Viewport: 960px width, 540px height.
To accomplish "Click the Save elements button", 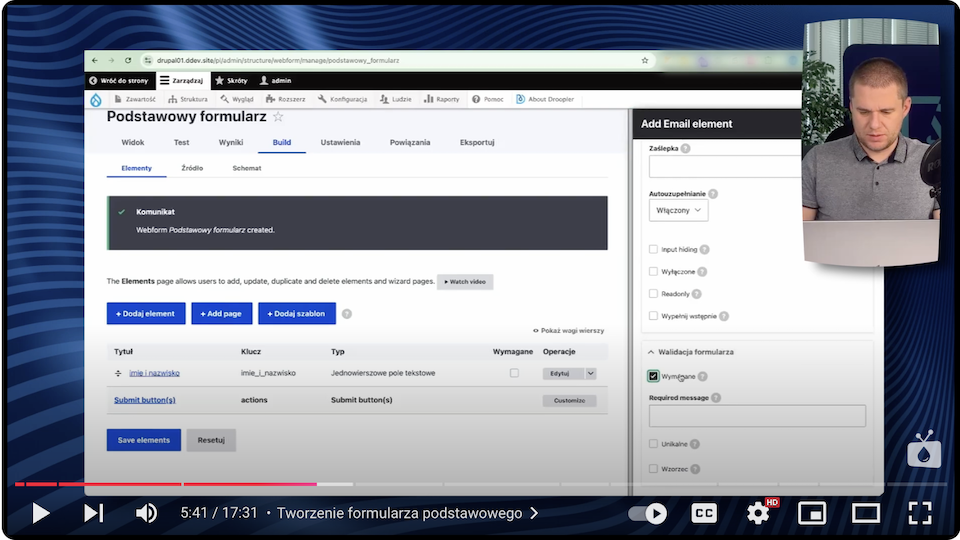I will click(144, 440).
